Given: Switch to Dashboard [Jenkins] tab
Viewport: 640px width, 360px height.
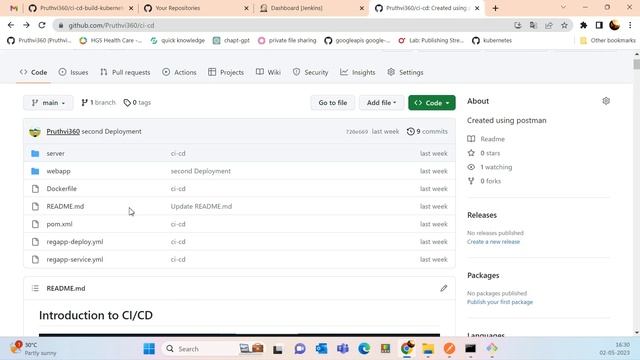Looking at the screenshot, I should (x=312, y=8).
